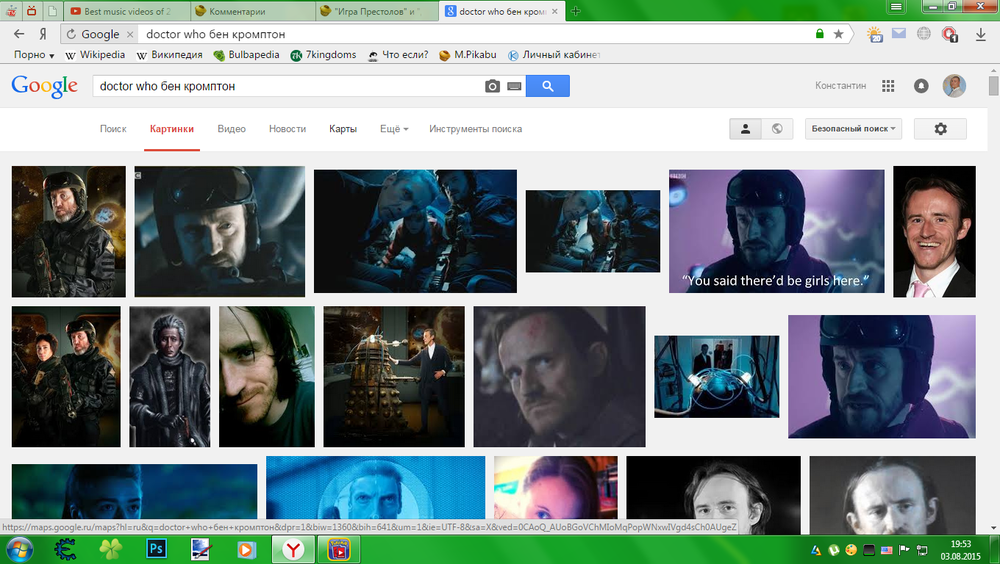The height and width of the screenshot is (564, 1000).
Task: Launch Photoshop from the taskbar
Action: (x=156, y=548)
